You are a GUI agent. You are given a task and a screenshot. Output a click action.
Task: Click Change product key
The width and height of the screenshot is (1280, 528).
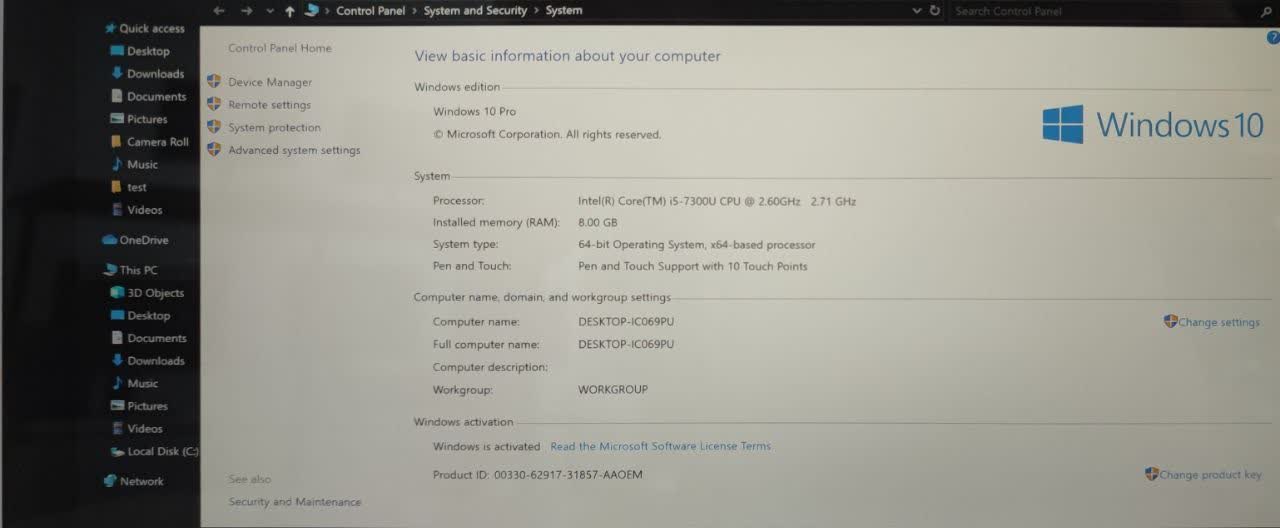point(1210,475)
